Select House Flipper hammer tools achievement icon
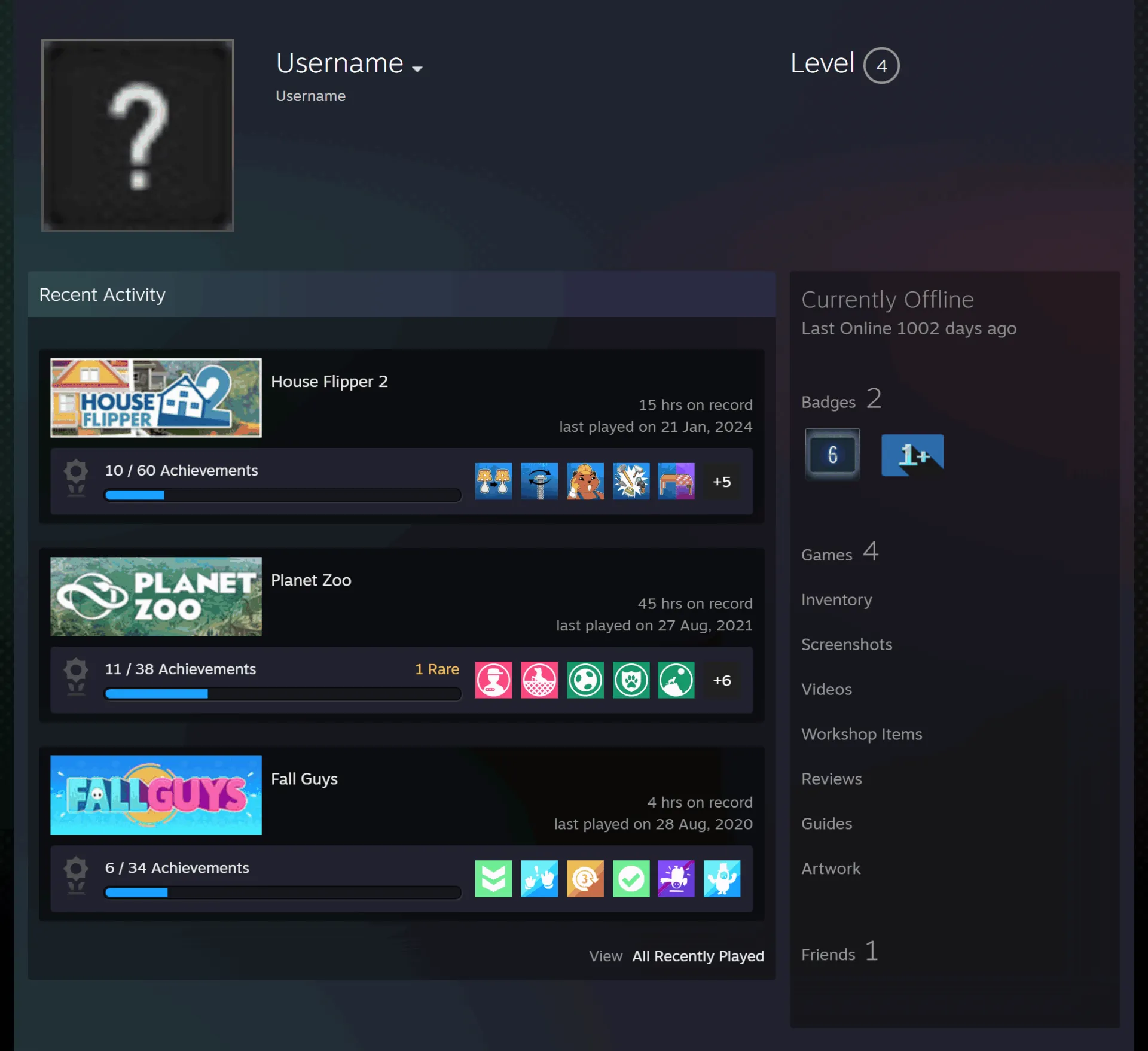 pyautogui.click(x=631, y=481)
